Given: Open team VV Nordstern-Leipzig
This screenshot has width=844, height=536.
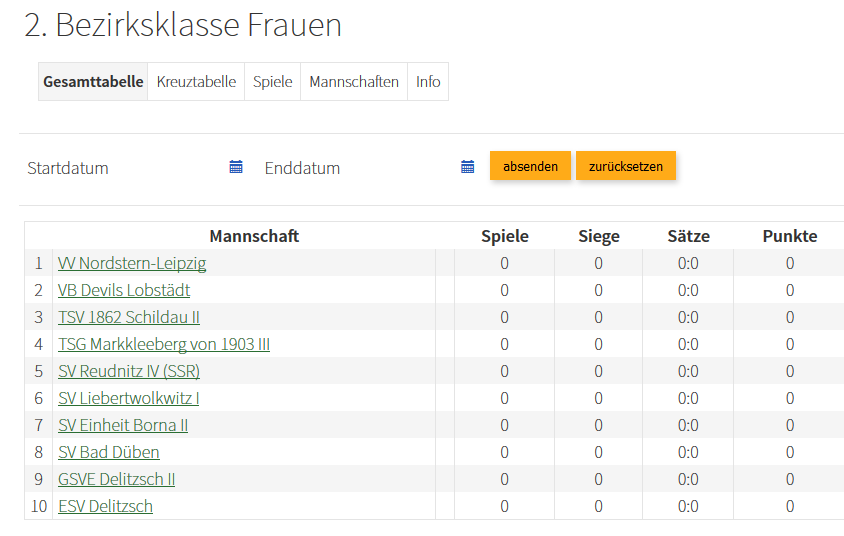Looking at the screenshot, I should [132, 264].
